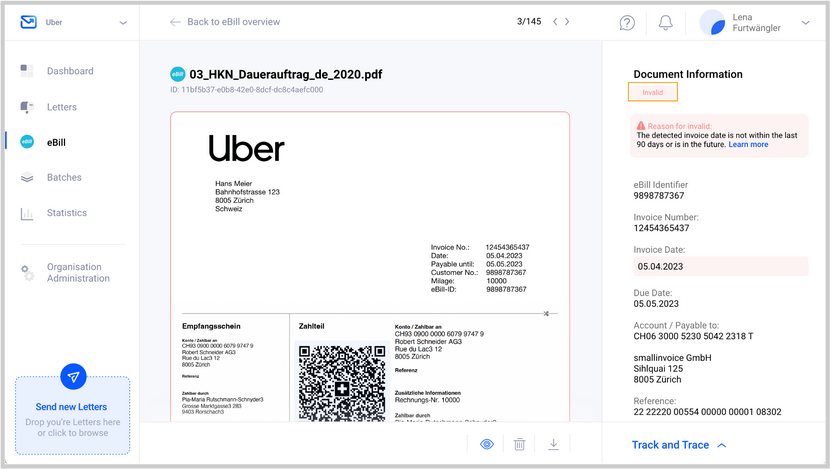Download the document with the download icon
This screenshot has width=831, height=471.
tap(553, 444)
